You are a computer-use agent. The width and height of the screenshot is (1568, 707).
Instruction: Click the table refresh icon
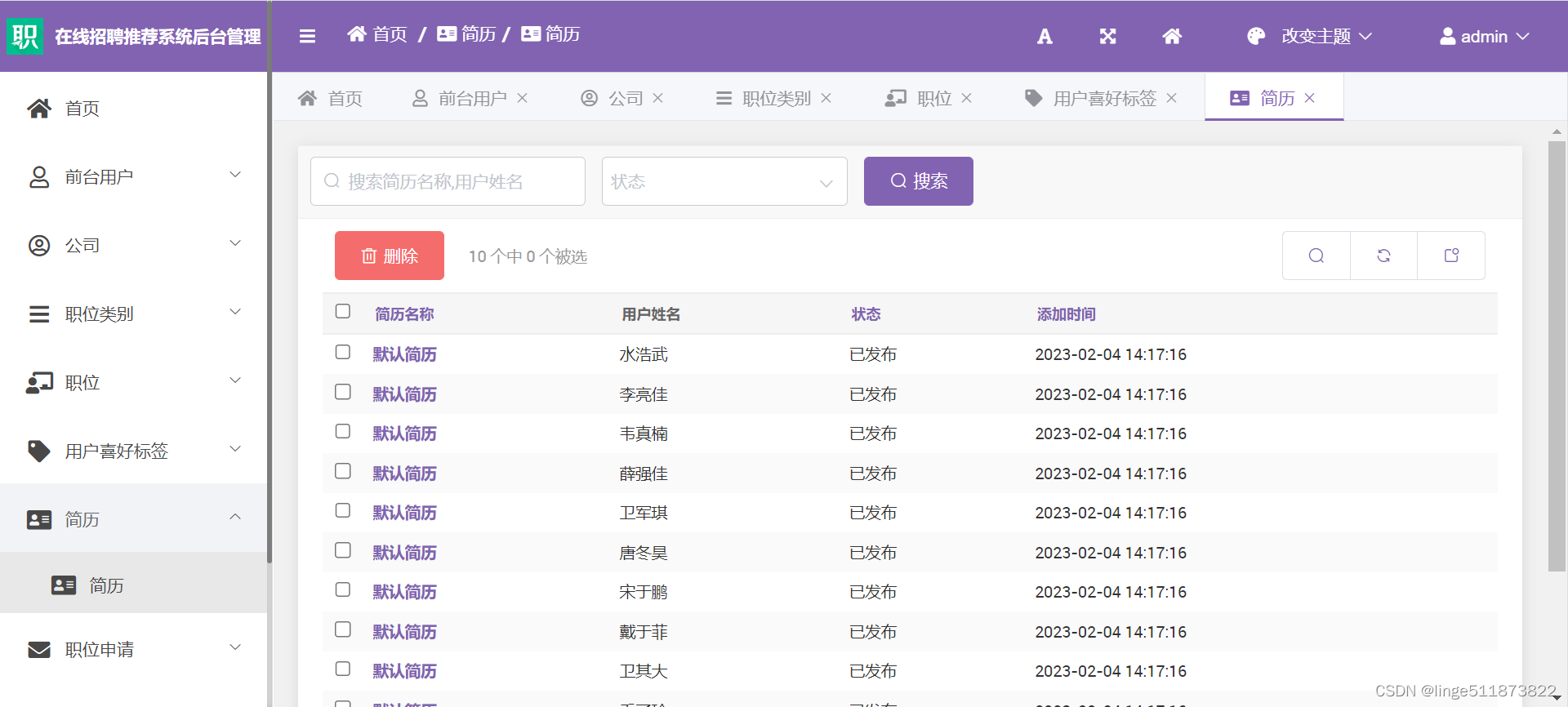click(1383, 256)
